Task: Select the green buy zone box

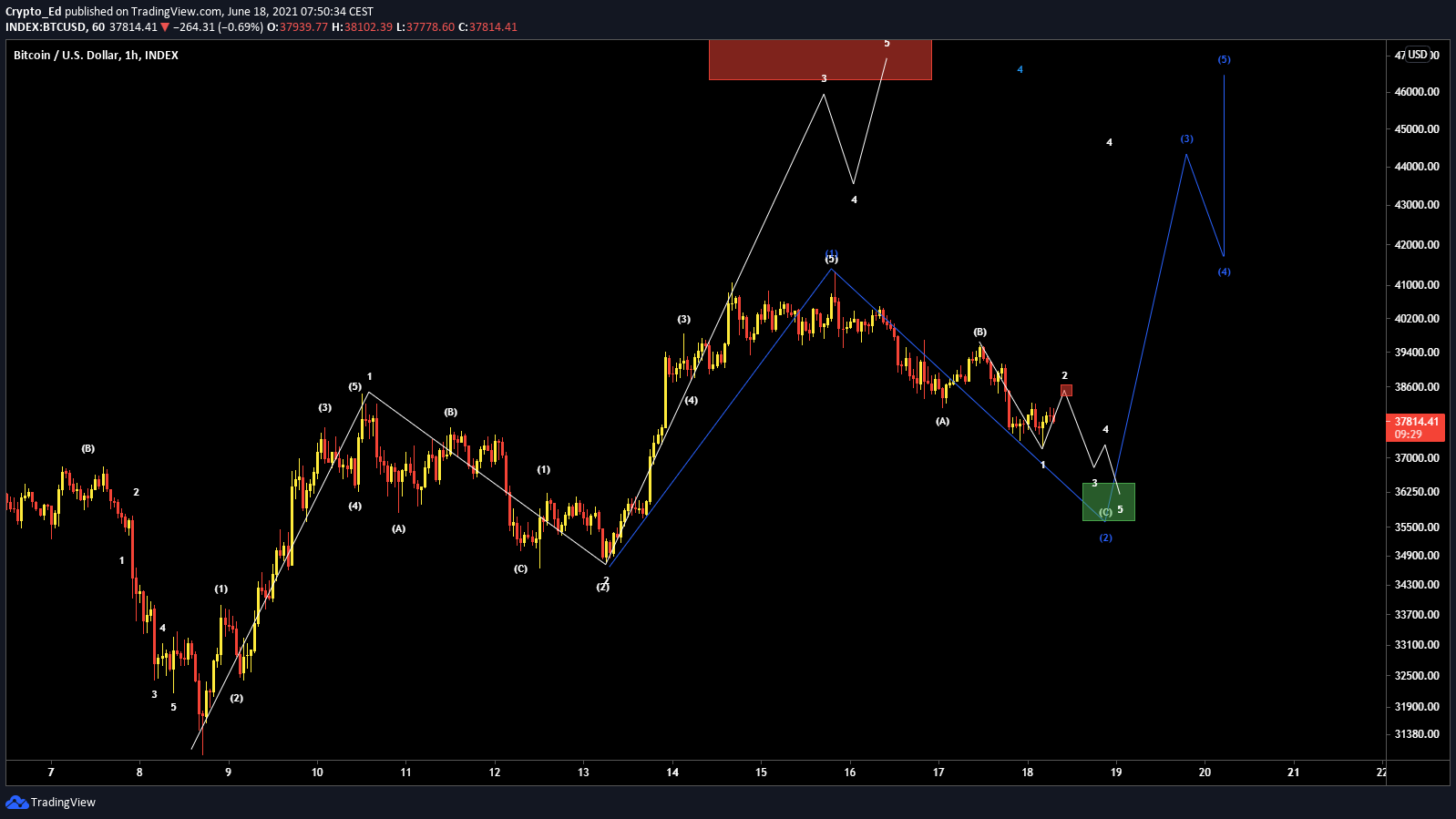Action: [1108, 501]
